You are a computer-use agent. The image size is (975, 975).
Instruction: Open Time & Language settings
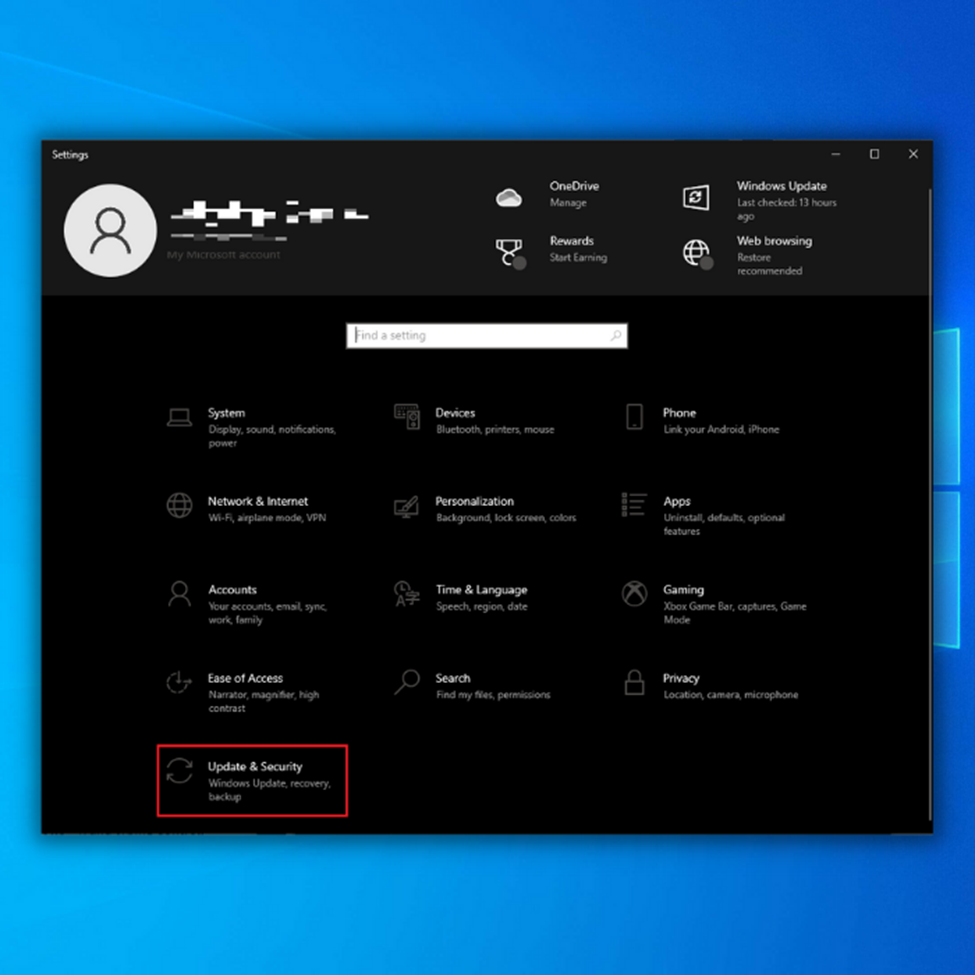coord(481,589)
